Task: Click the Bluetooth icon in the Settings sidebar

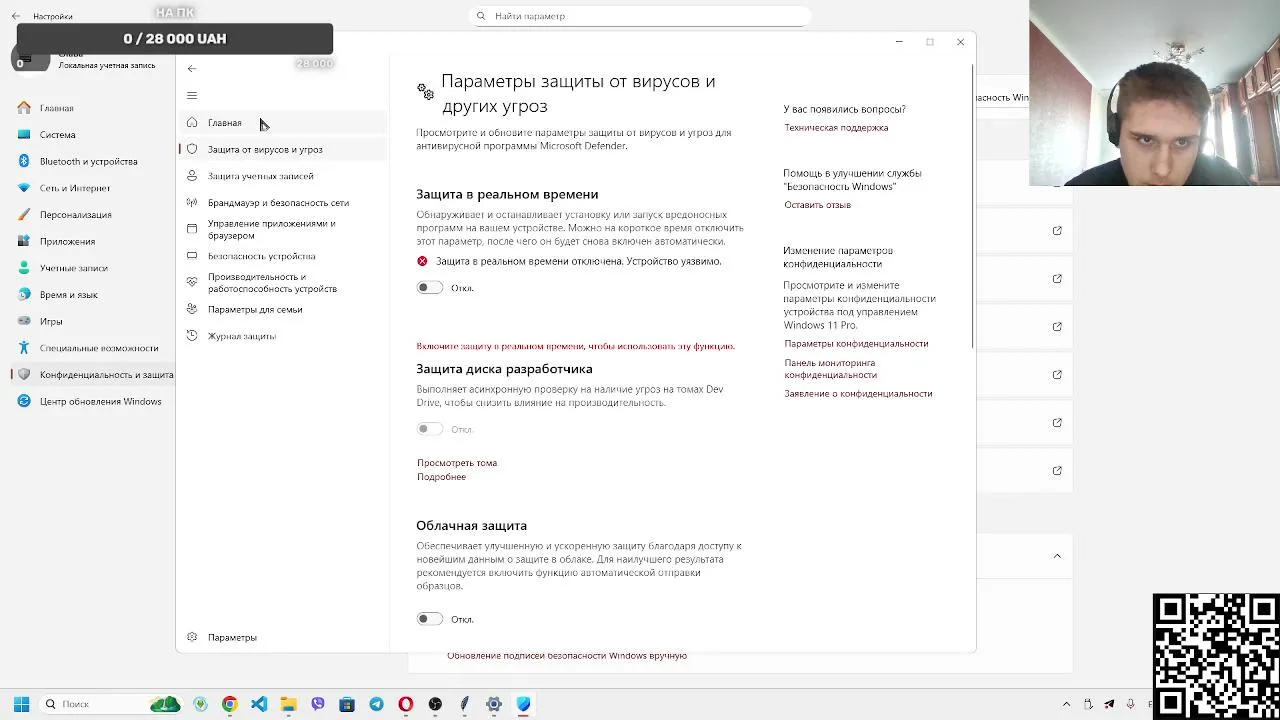Action: click(24, 161)
